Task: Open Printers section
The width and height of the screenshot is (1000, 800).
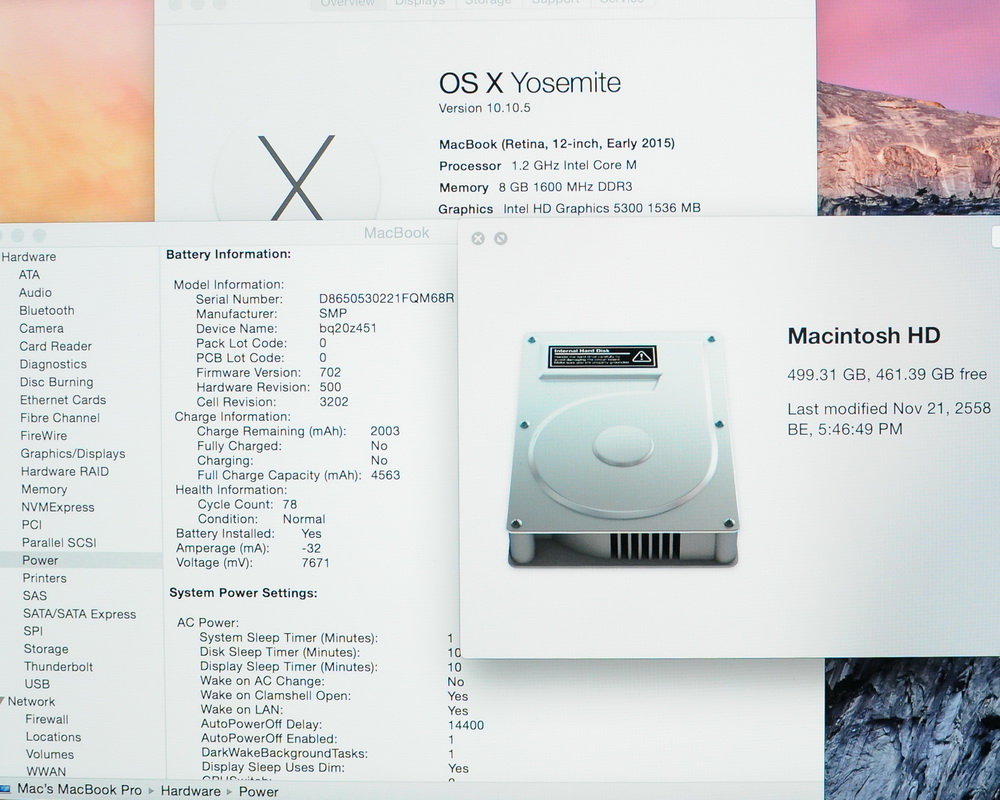Action: coord(45,578)
